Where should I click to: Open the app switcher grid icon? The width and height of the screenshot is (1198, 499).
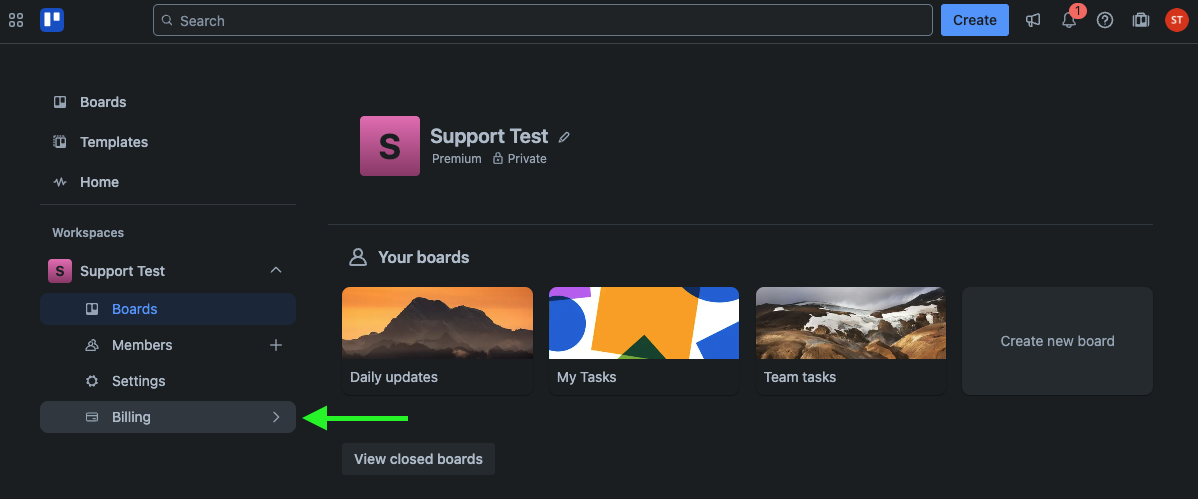click(x=16, y=21)
